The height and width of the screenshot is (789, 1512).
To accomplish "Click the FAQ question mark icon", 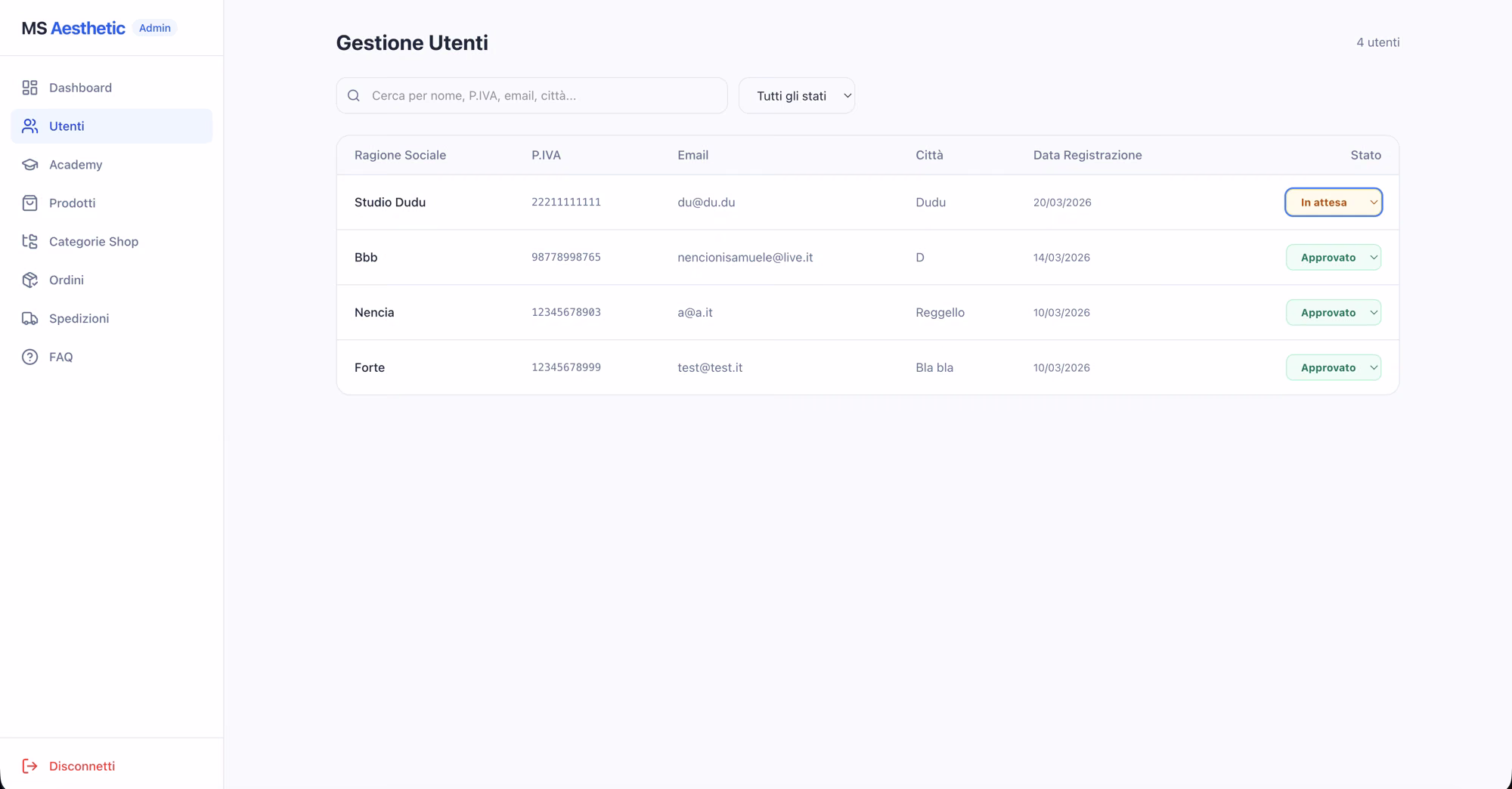I will tap(29, 357).
